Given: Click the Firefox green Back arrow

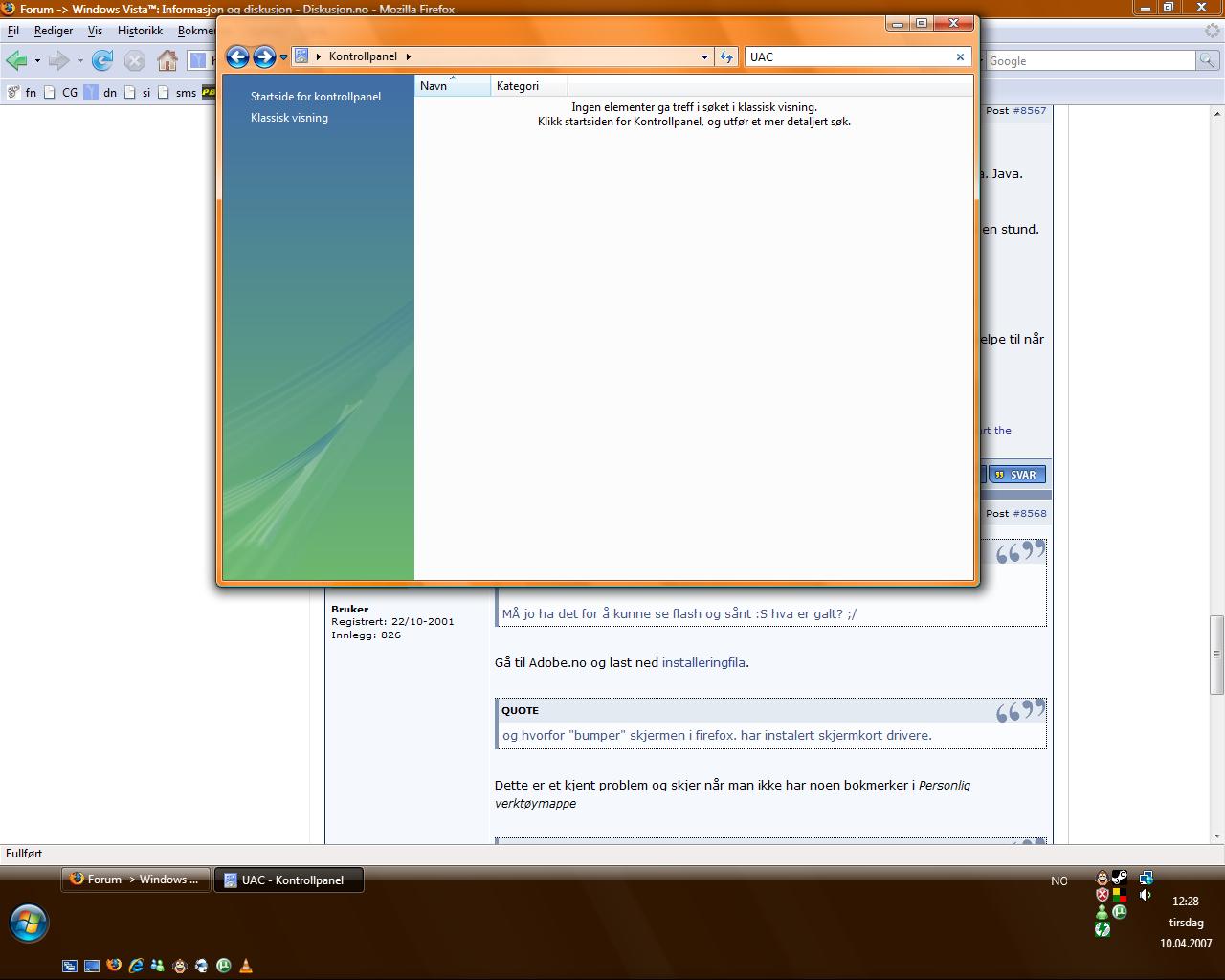Looking at the screenshot, I should 16,61.
